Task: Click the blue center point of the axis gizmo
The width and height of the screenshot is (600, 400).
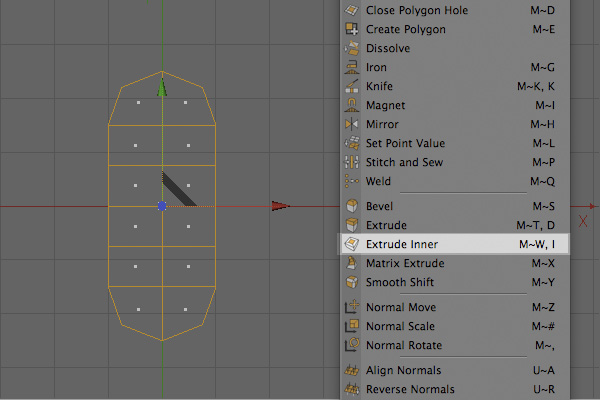Action: pyautogui.click(x=162, y=206)
